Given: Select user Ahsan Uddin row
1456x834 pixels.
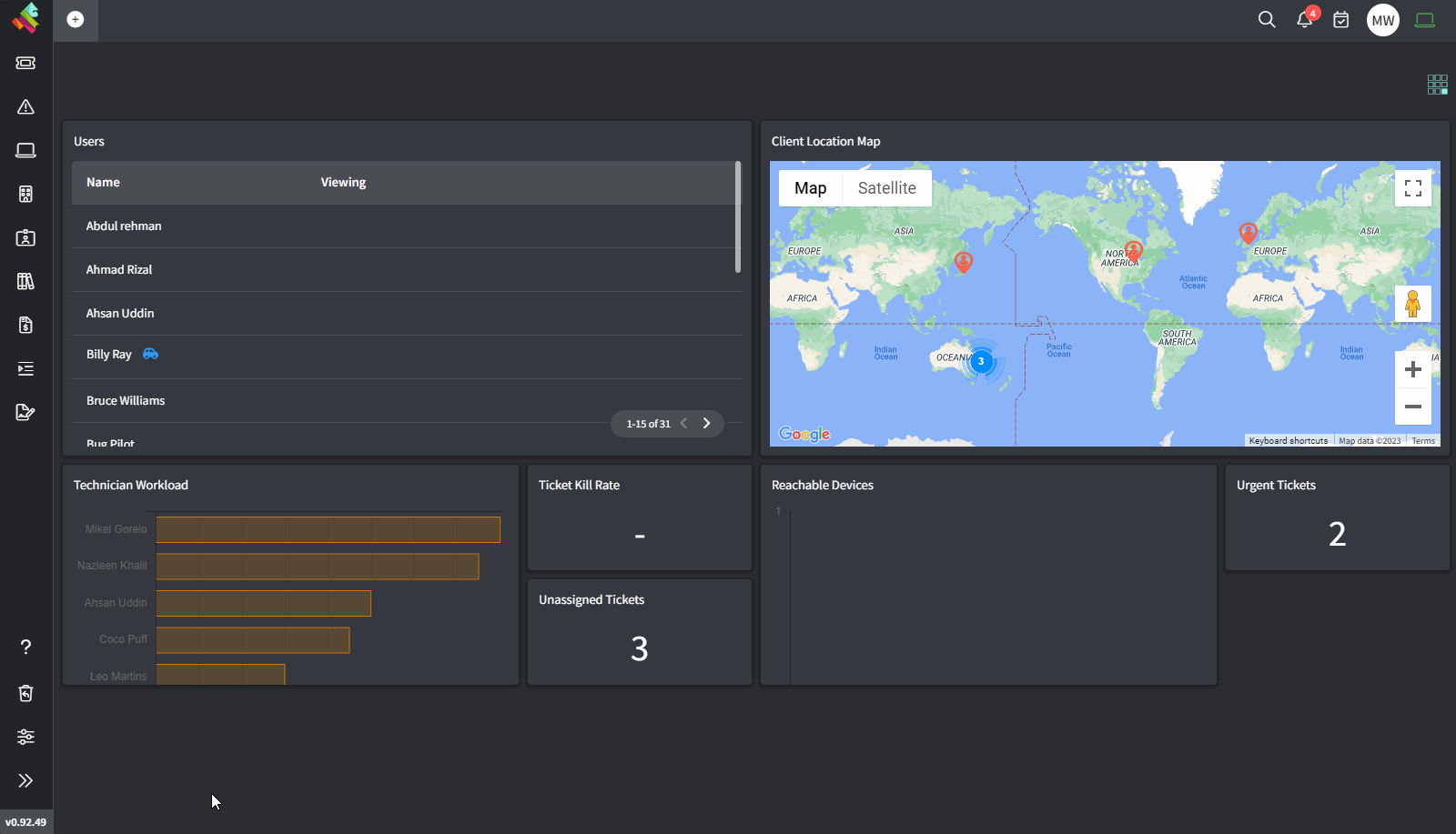Looking at the screenshot, I should click(407, 314).
